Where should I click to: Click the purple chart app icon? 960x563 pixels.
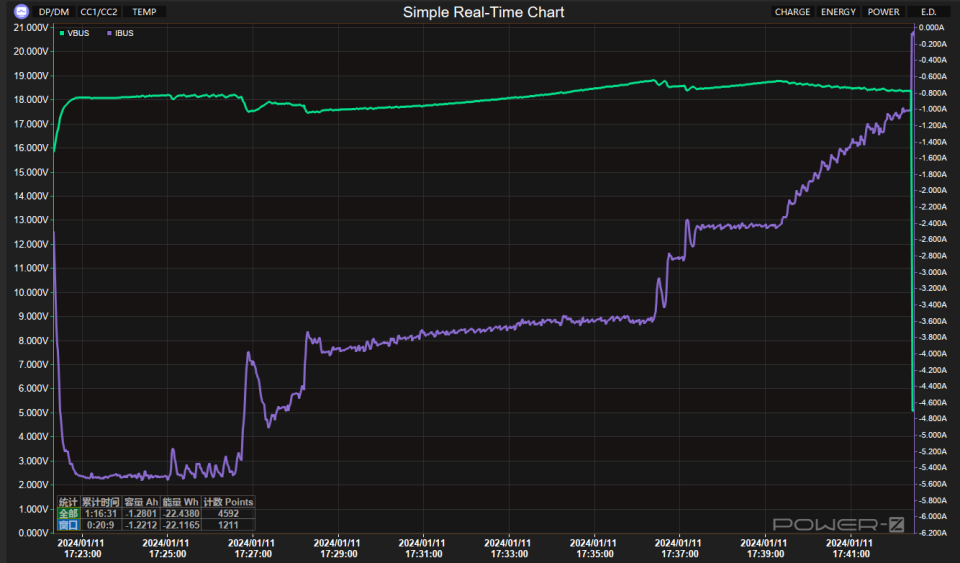(21, 12)
